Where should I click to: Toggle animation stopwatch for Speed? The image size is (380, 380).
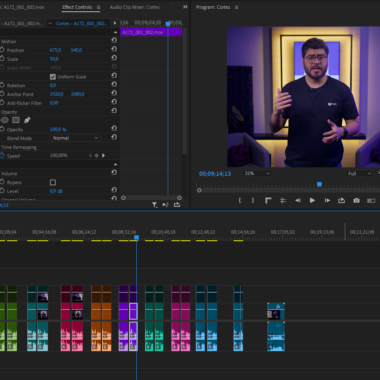(2, 155)
